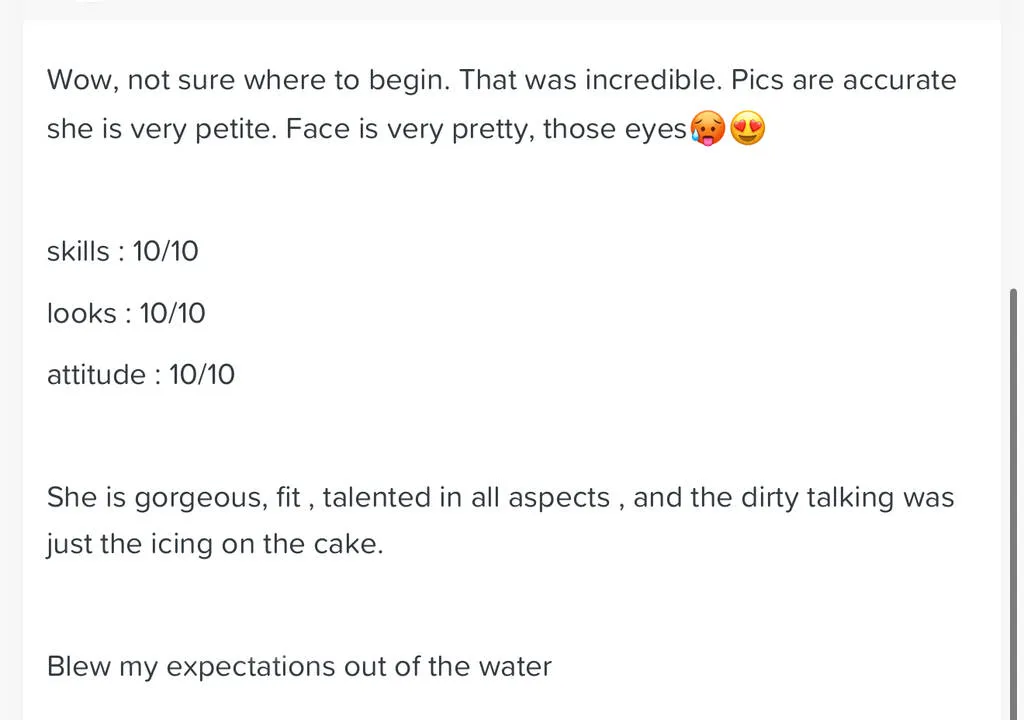Click the "She is gorgeous, fit" text
This screenshot has width=1024, height=720.
pyautogui.click(x=173, y=497)
